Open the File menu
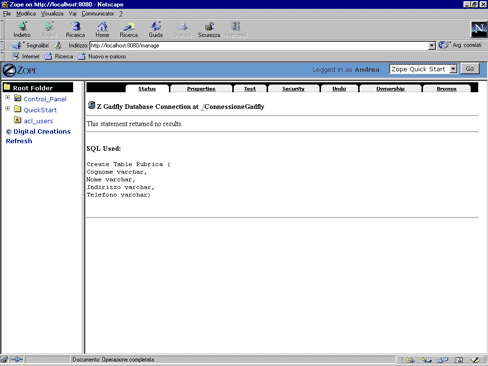488x366 pixels. click(7, 14)
